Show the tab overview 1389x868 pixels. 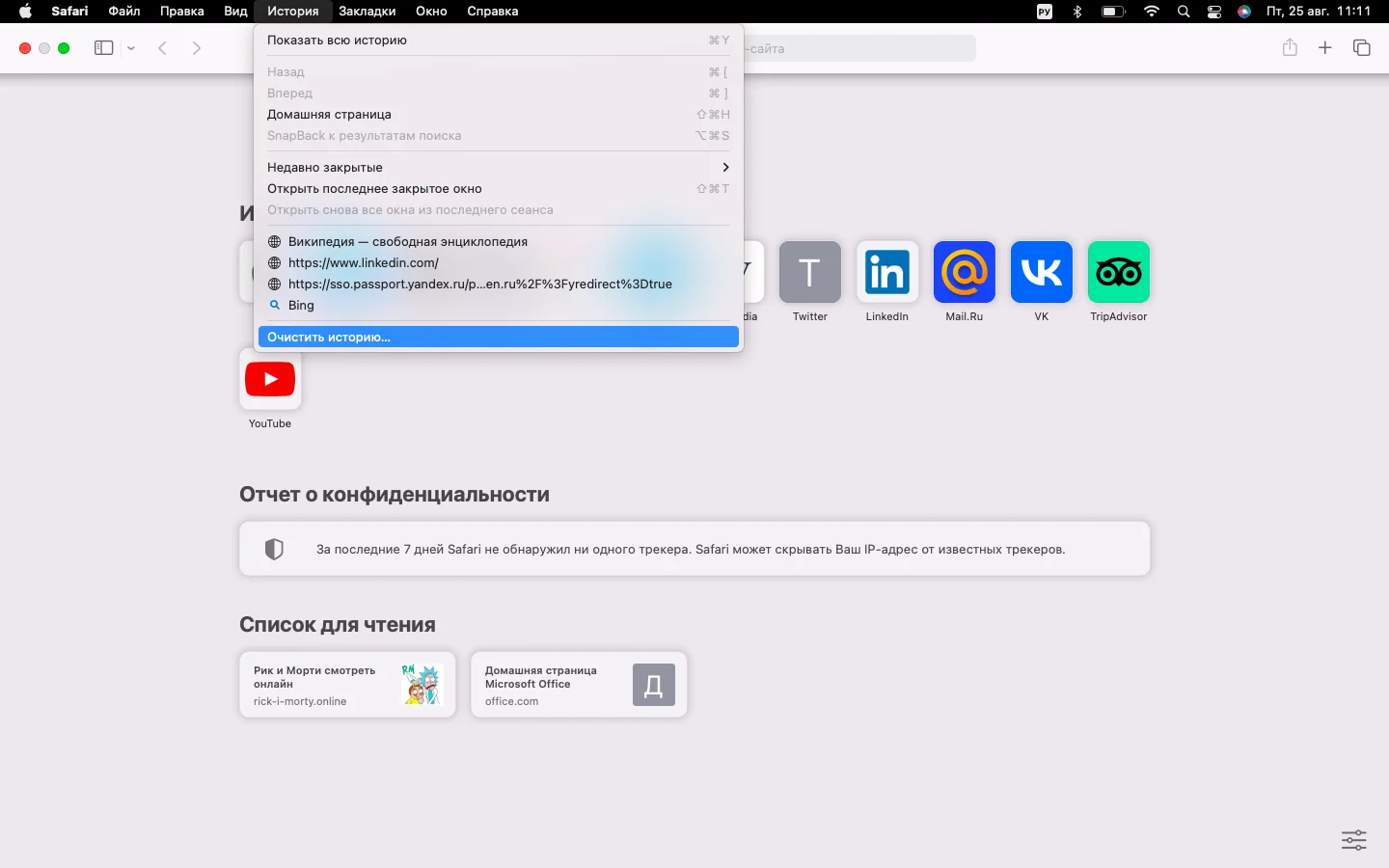click(x=1362, y=48)
